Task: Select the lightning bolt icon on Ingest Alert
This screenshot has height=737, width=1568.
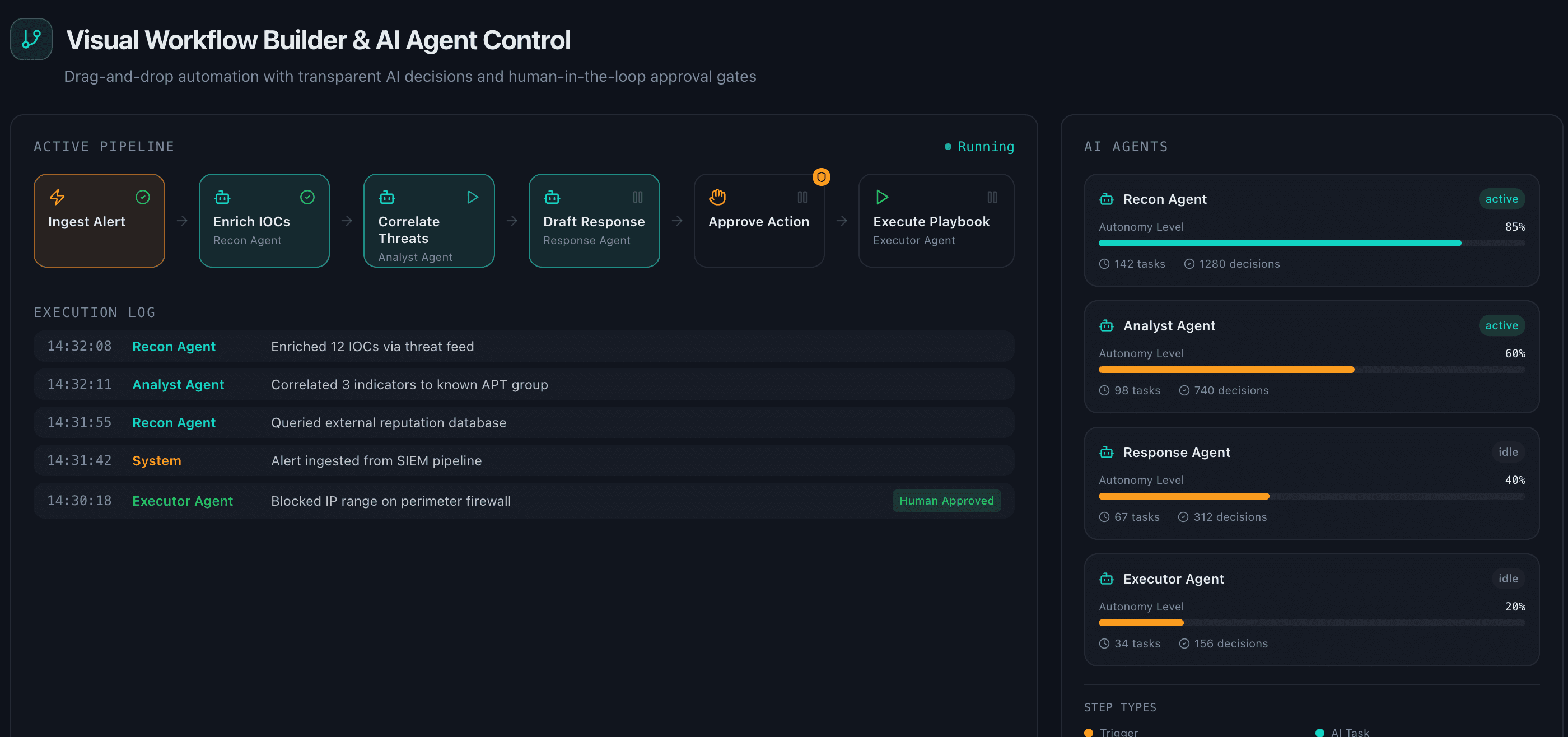Action: [57, 197]
